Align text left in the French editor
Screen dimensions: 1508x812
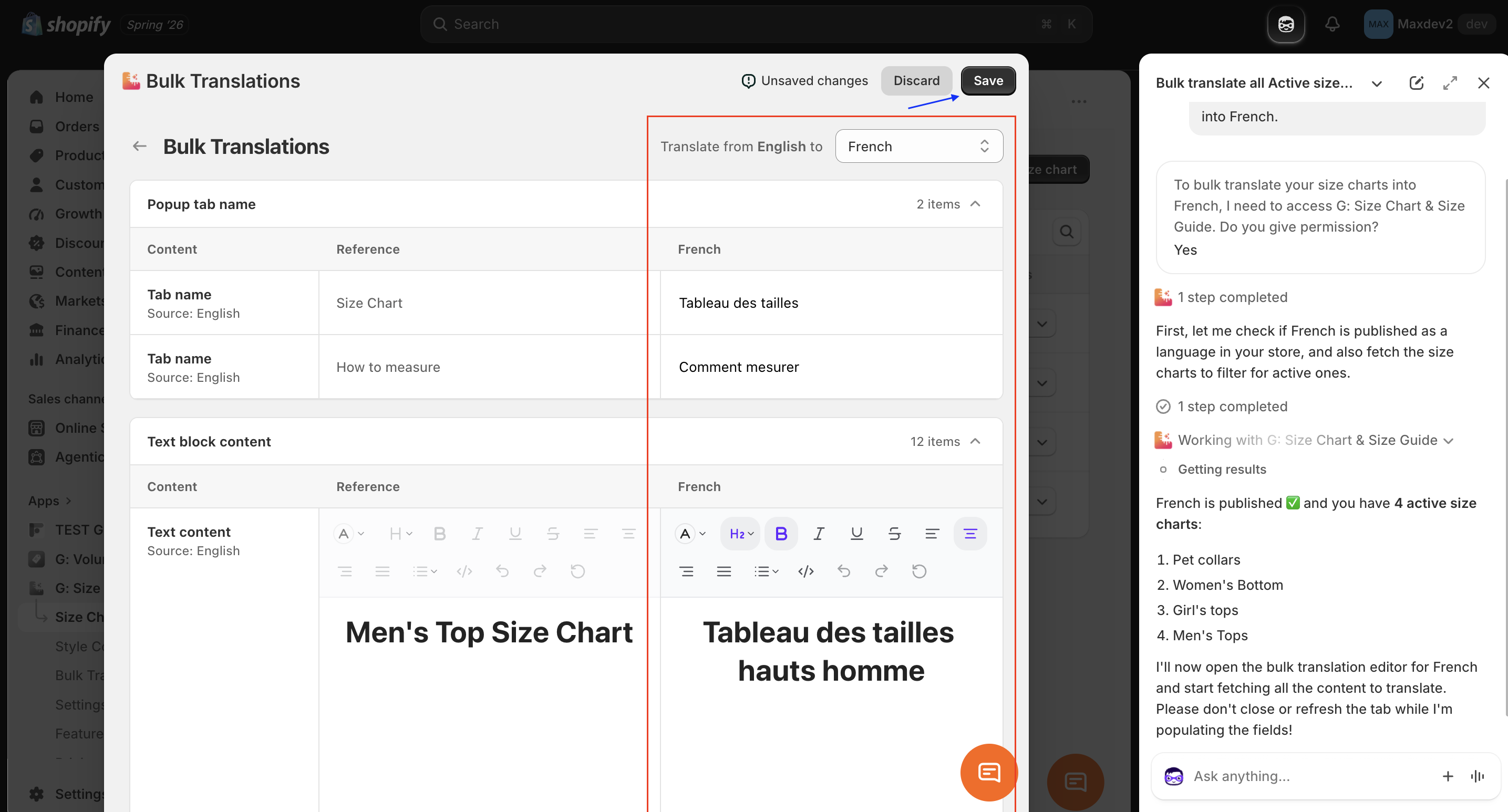[932, 534]
